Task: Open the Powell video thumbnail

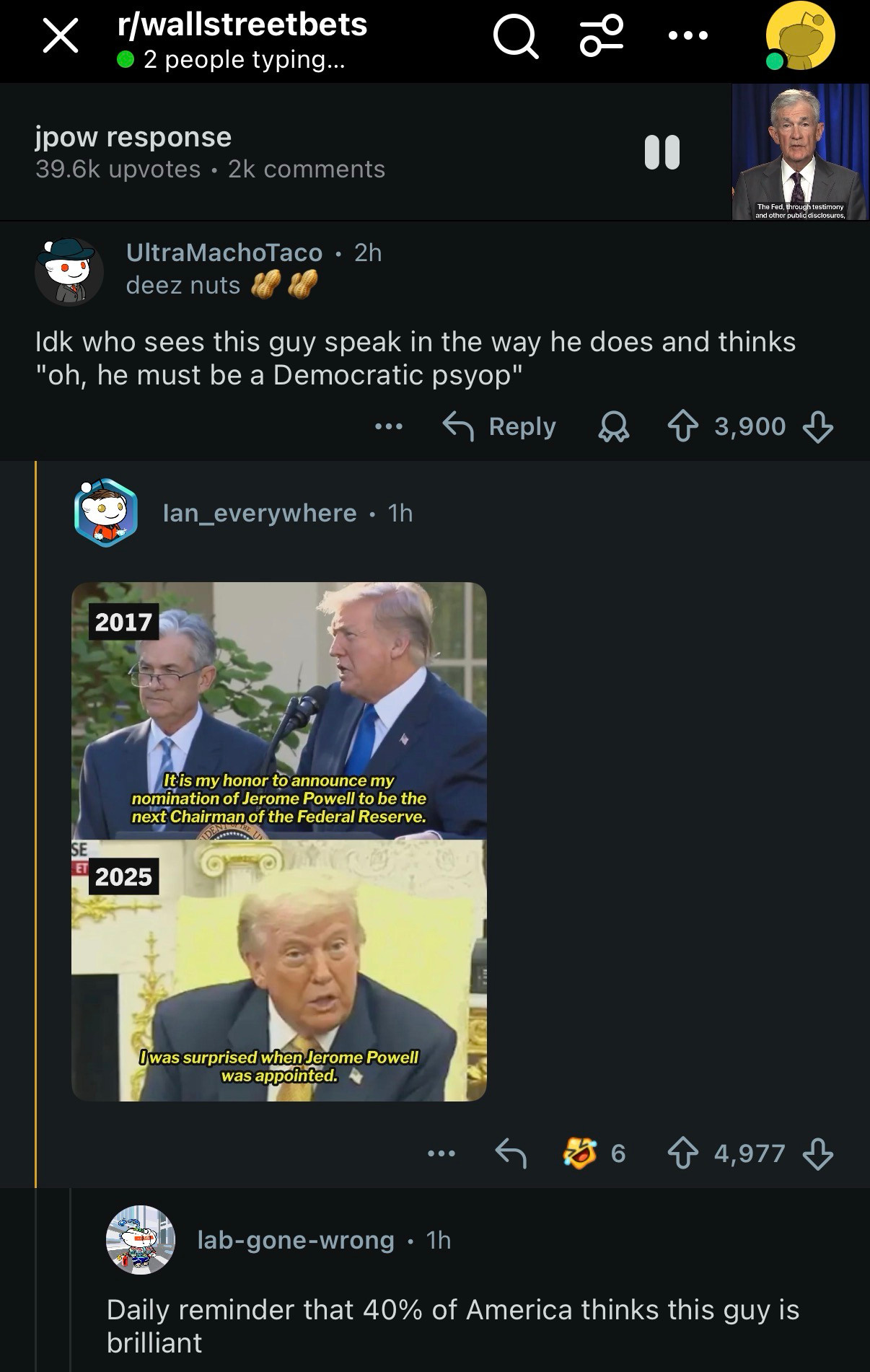Action: [x=800, y=151]
